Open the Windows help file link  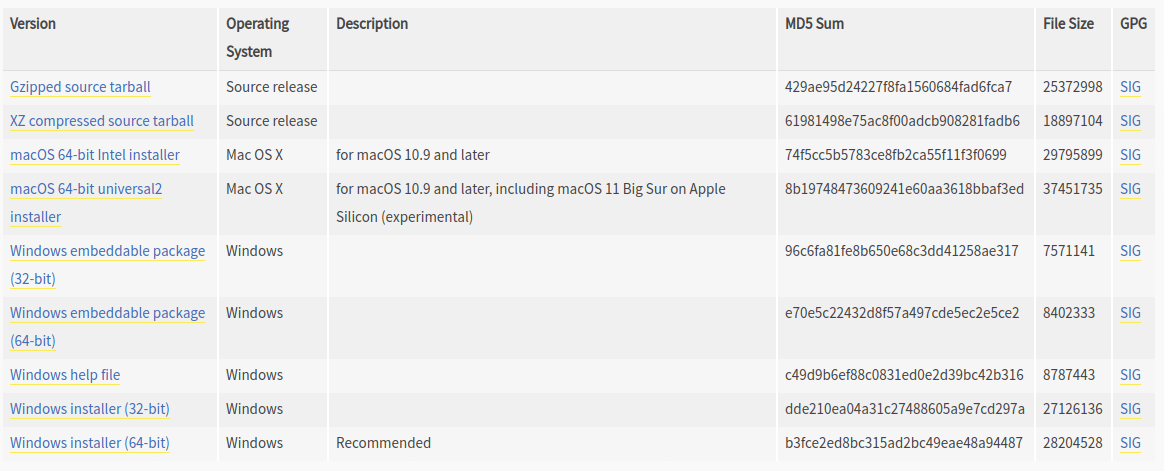click(x=65, y=375)
